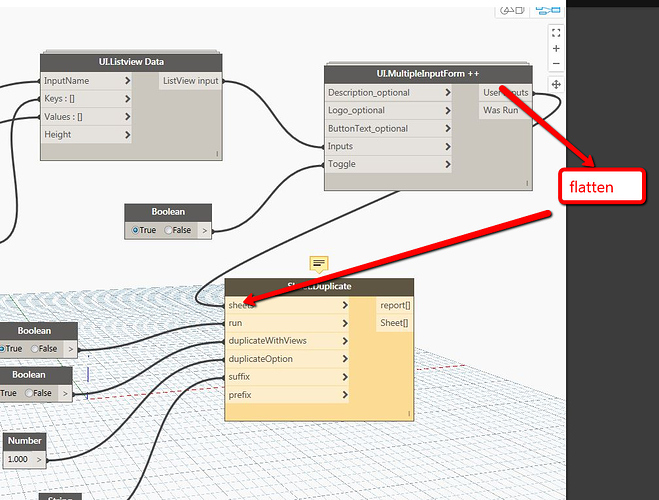
Task: Switch to graph view navigation
Action: click(548, 10)
